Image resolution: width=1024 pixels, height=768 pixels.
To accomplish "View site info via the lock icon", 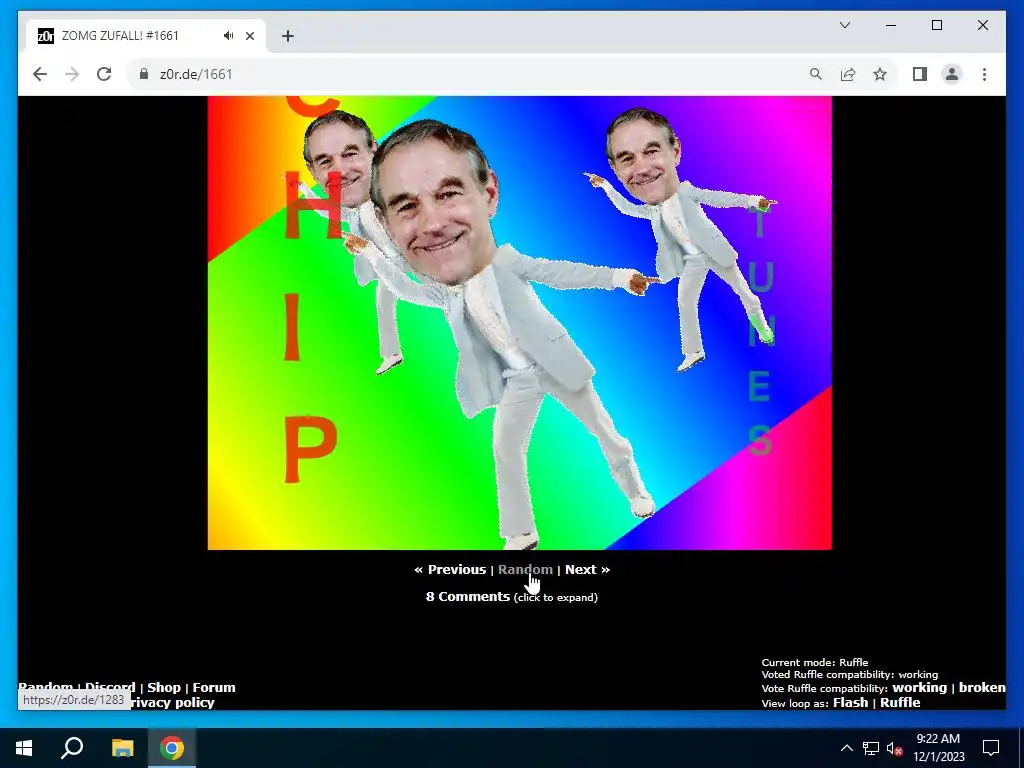I will [x=144, y=74].
